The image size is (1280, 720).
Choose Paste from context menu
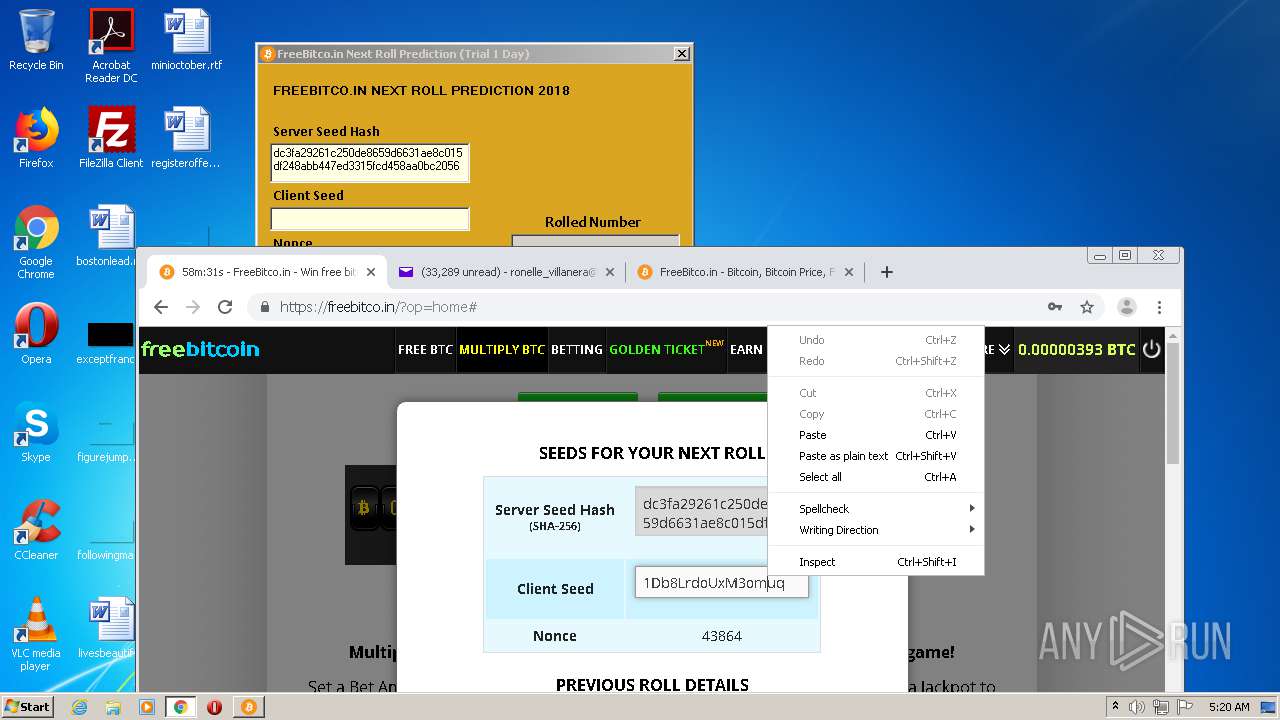(876, 435)
